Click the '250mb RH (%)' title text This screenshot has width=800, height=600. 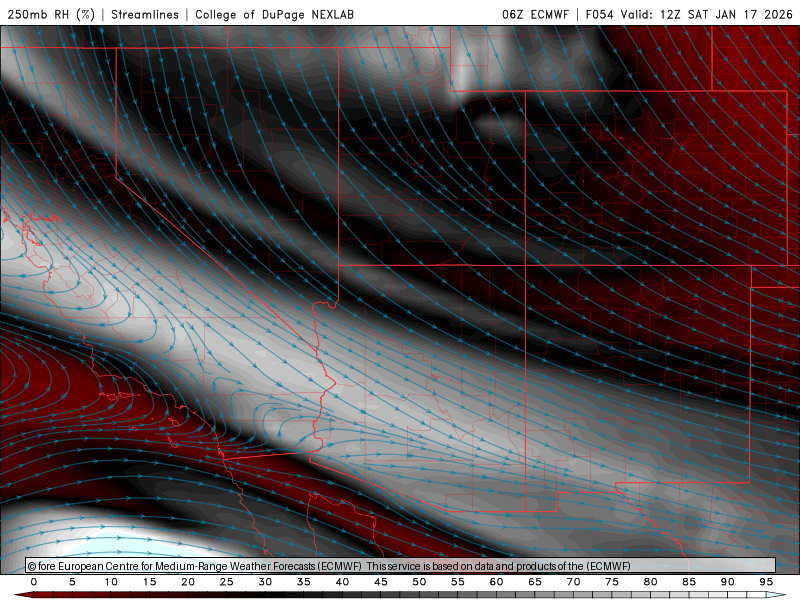click(51, 14)
